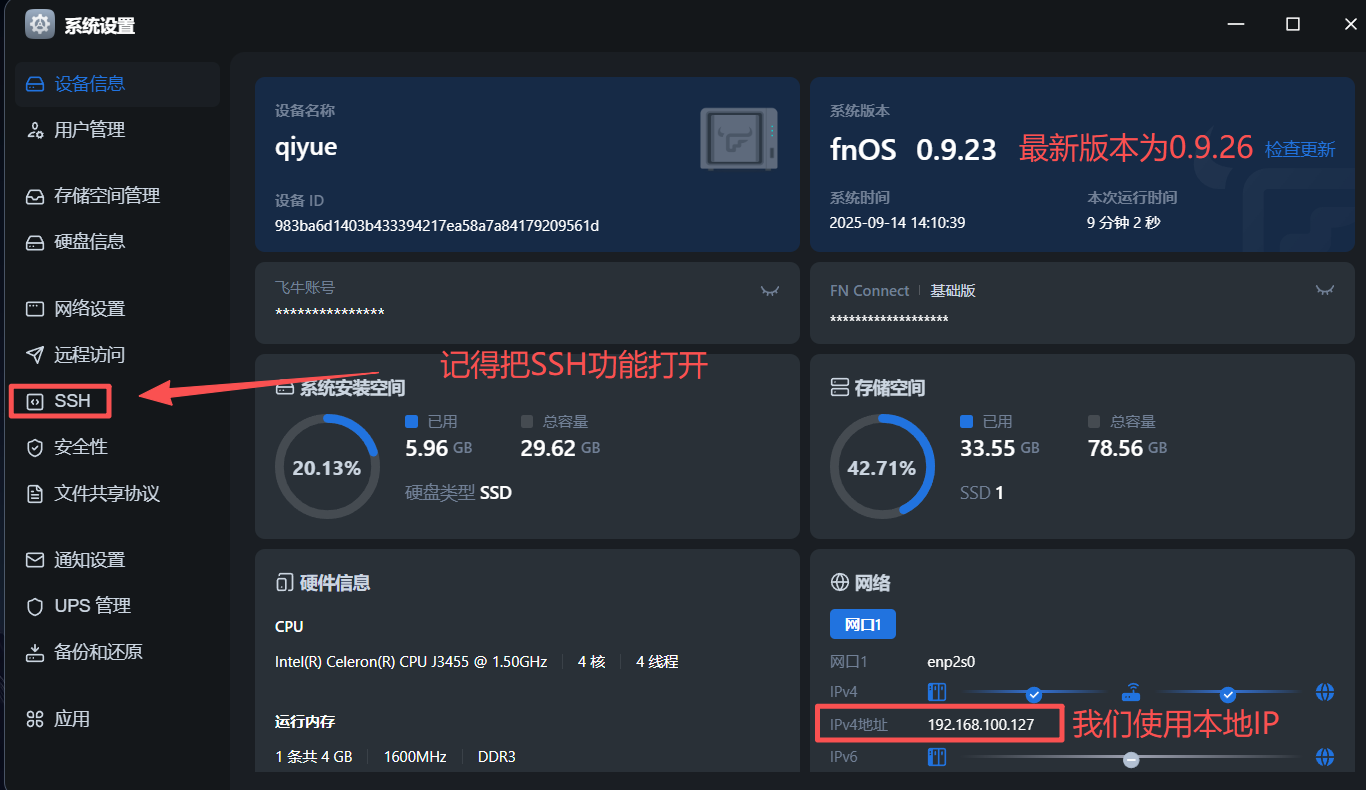This screenshot has width=1366, height=790.
Task: Click the 网络设置 window icon
Action: coord(35,309)
